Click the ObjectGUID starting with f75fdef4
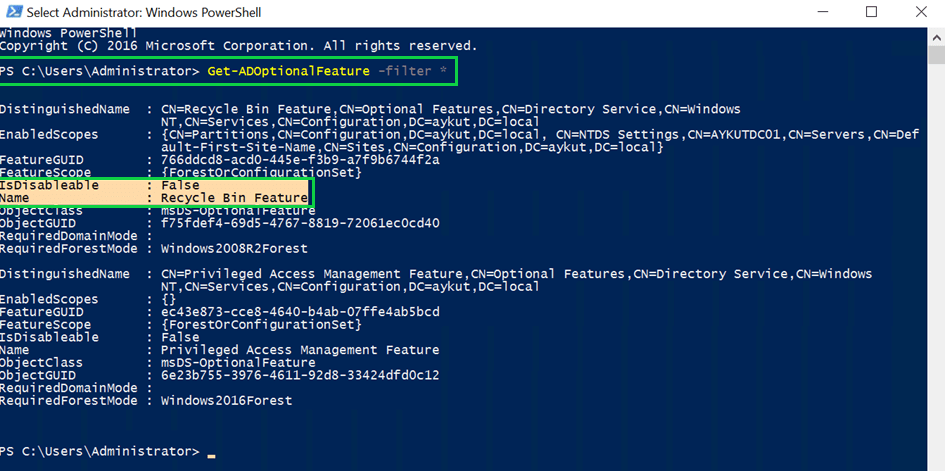Screen dimensions: 945x471 (300, 223)
